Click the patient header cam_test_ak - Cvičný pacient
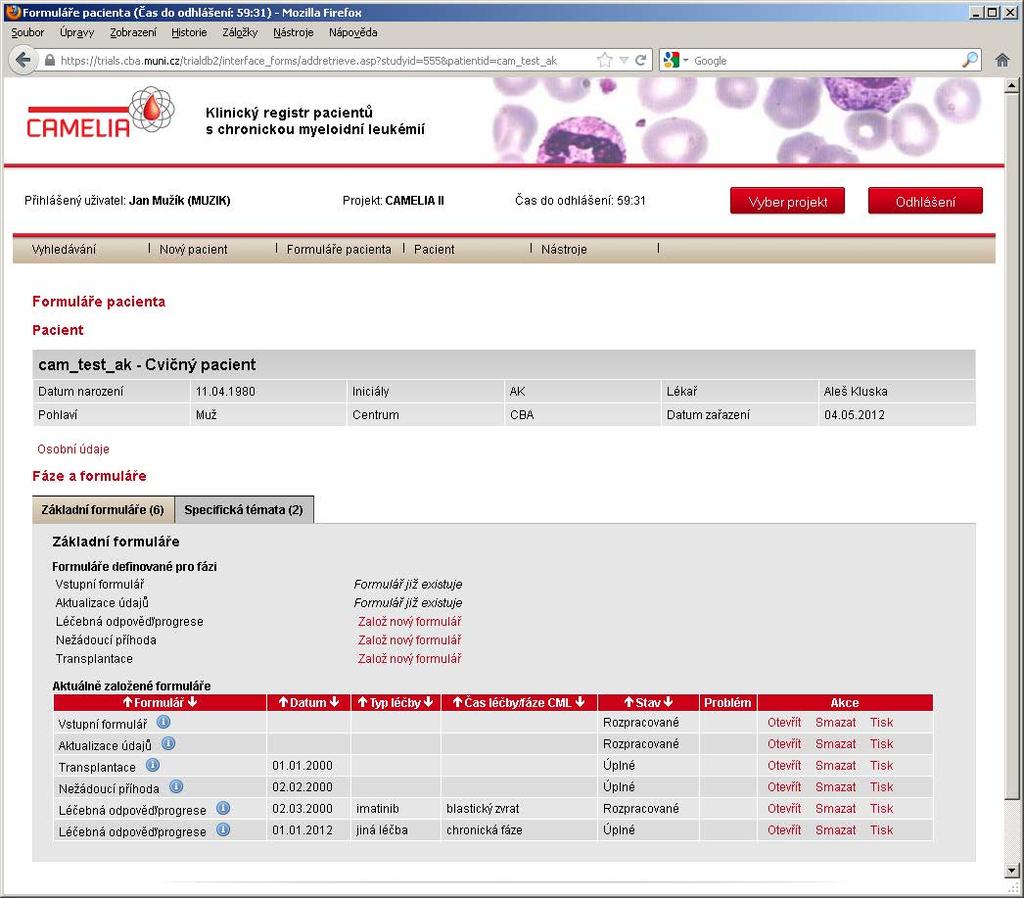 pos(147,364)
